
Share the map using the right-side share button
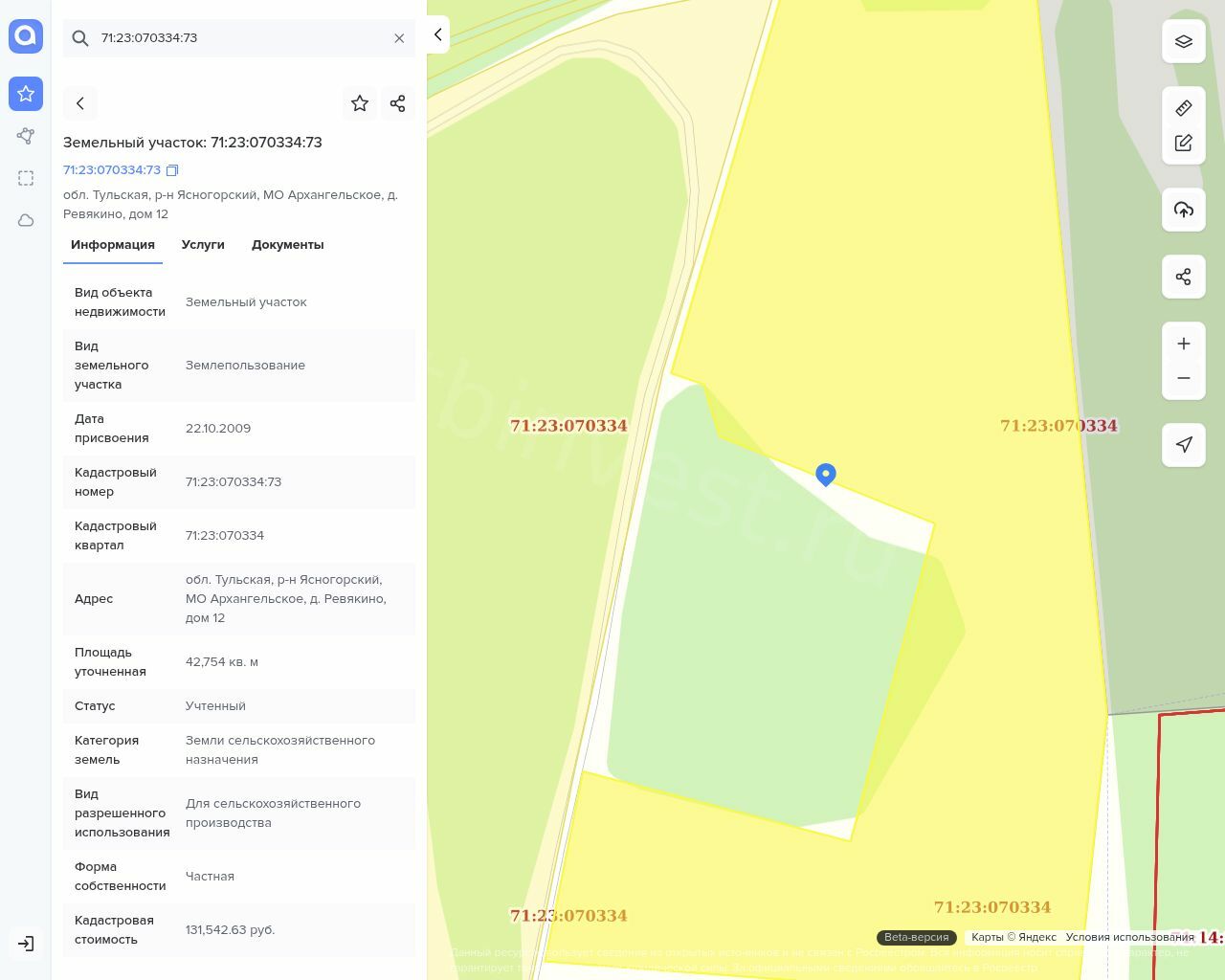[1183, 277]
